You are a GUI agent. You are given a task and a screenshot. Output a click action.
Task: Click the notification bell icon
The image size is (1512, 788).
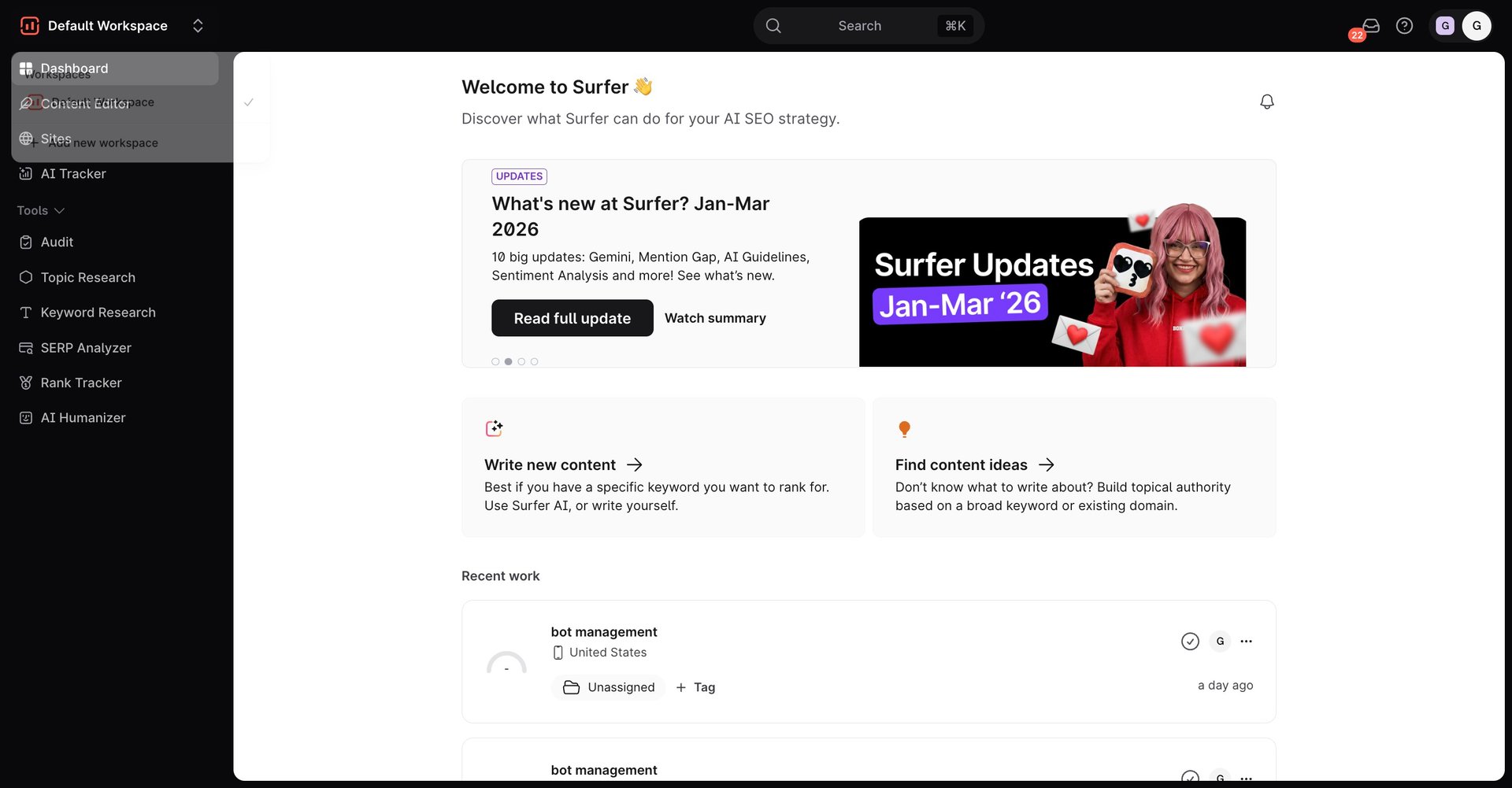[x=1266, y=102]
